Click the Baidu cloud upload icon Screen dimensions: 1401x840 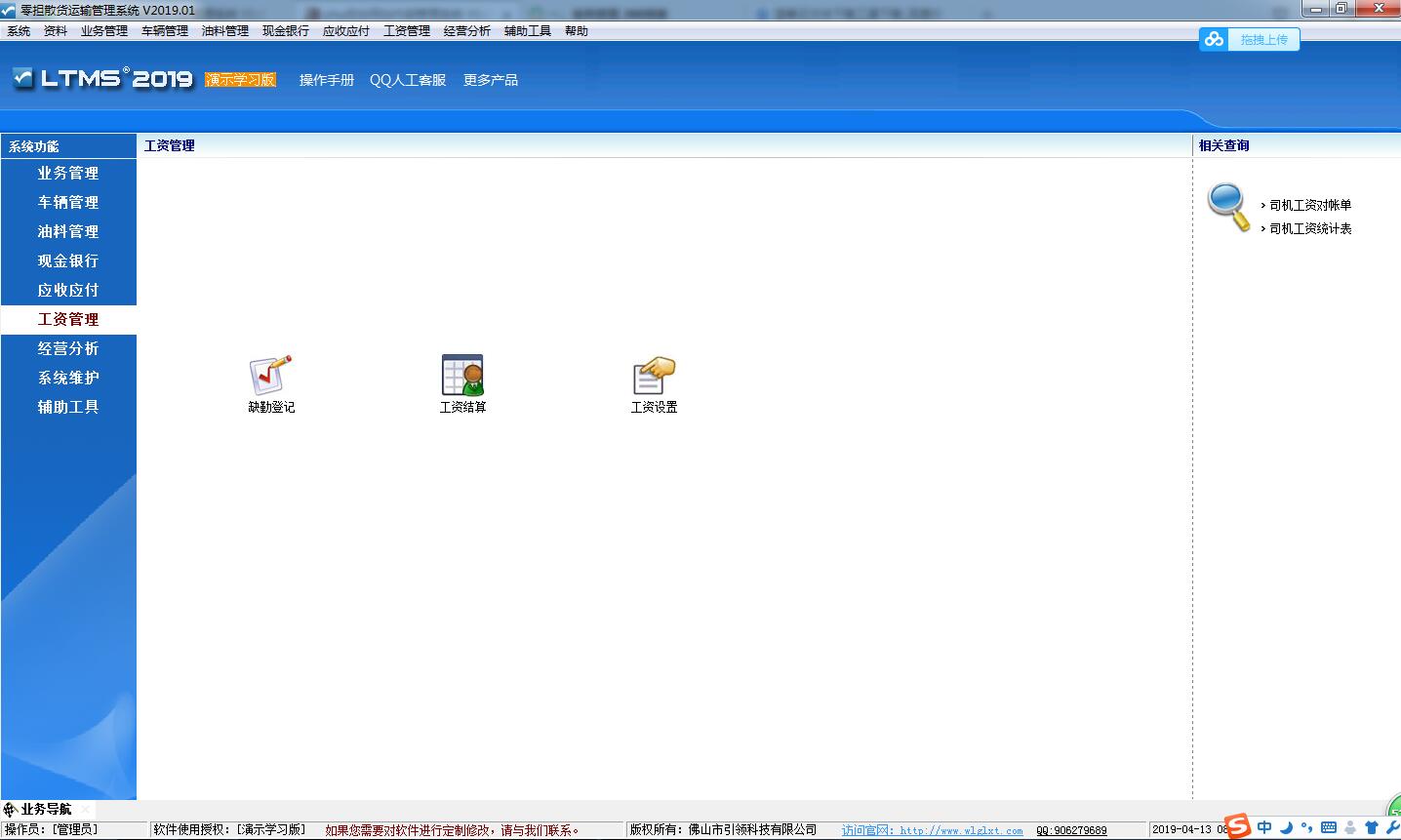[1214, 39]
